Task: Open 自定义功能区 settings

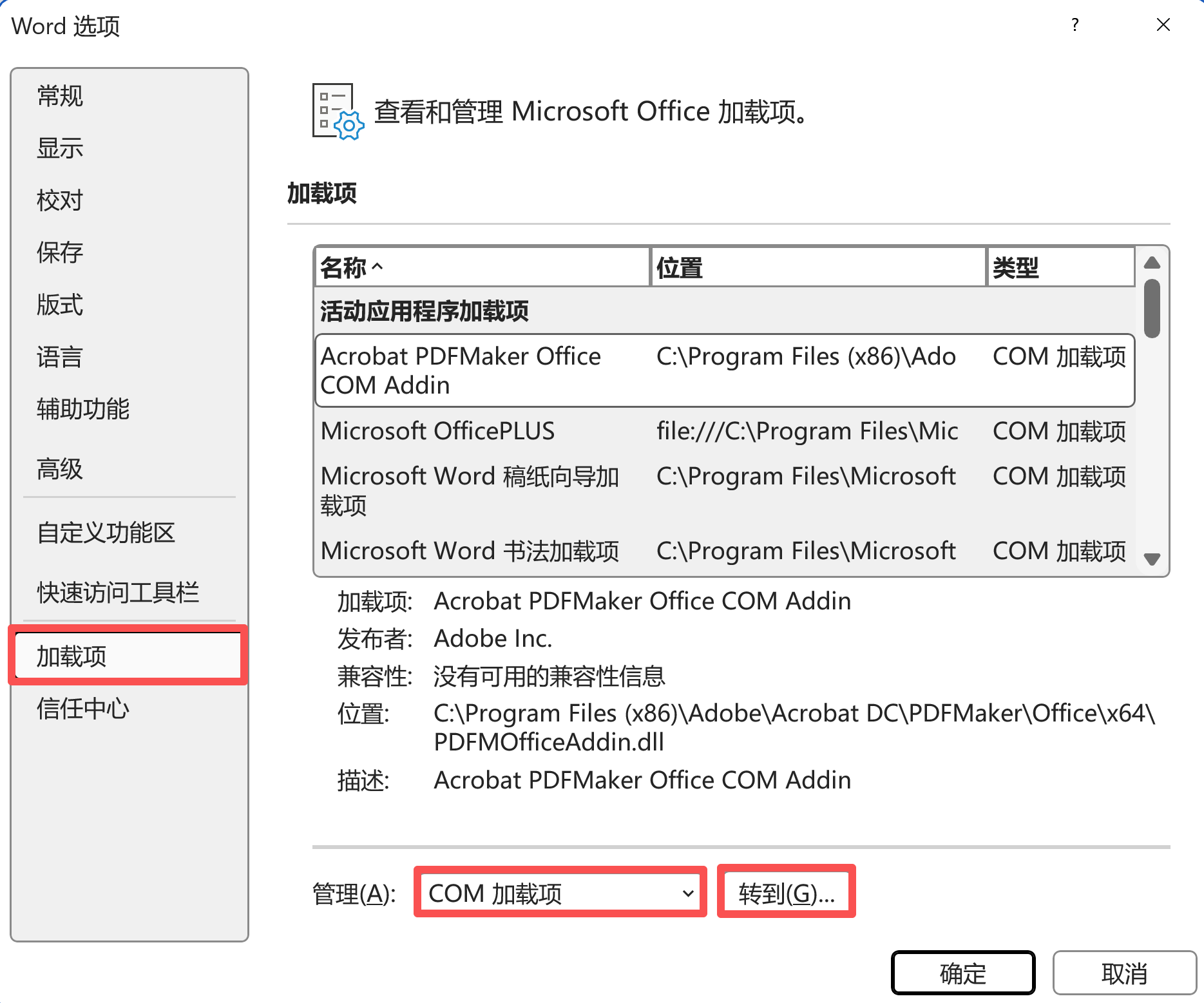Action: click(x=106, y=533)
